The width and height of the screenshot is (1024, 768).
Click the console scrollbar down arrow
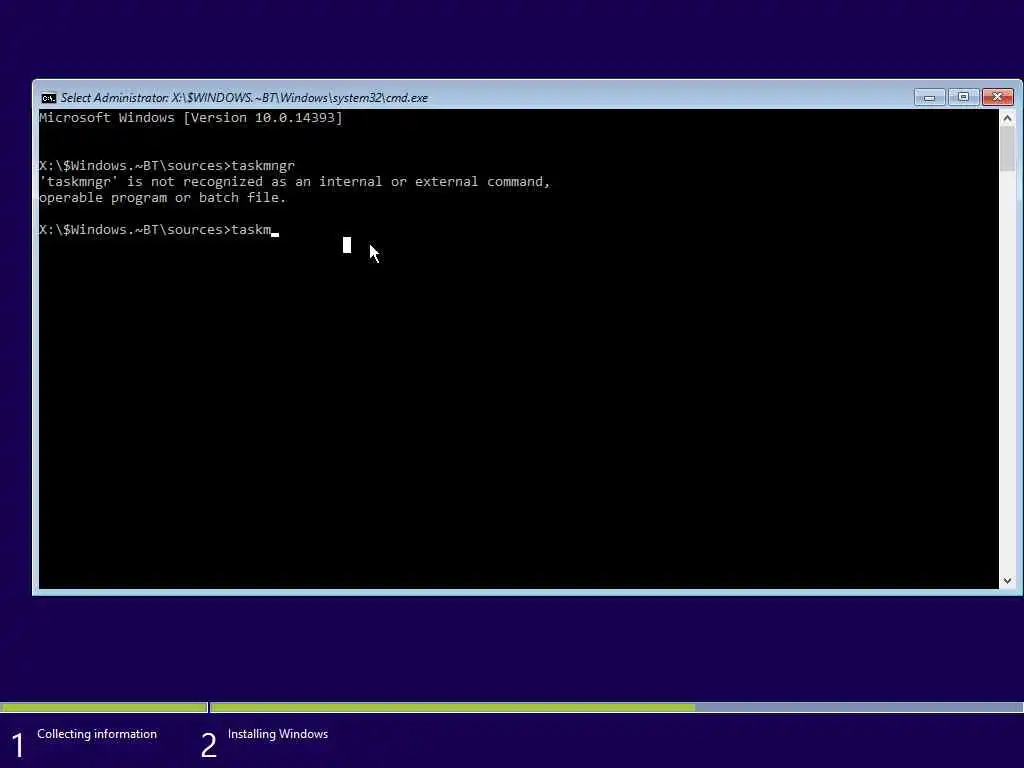[1007, 581]
